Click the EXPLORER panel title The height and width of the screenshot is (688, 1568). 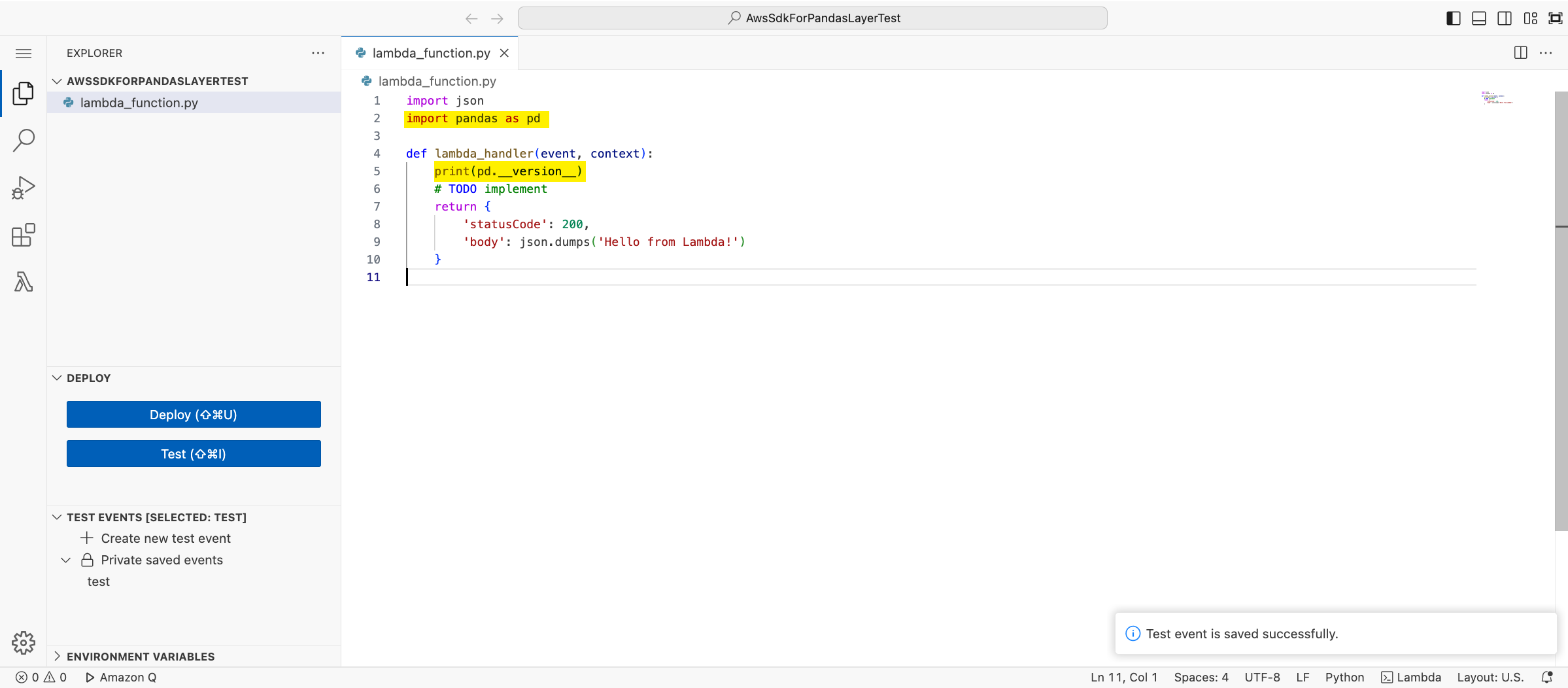click(94, 53)
